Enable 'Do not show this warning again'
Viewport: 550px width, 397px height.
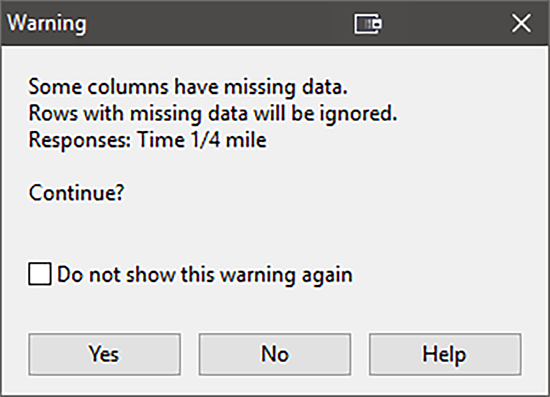tap(40, 274)
